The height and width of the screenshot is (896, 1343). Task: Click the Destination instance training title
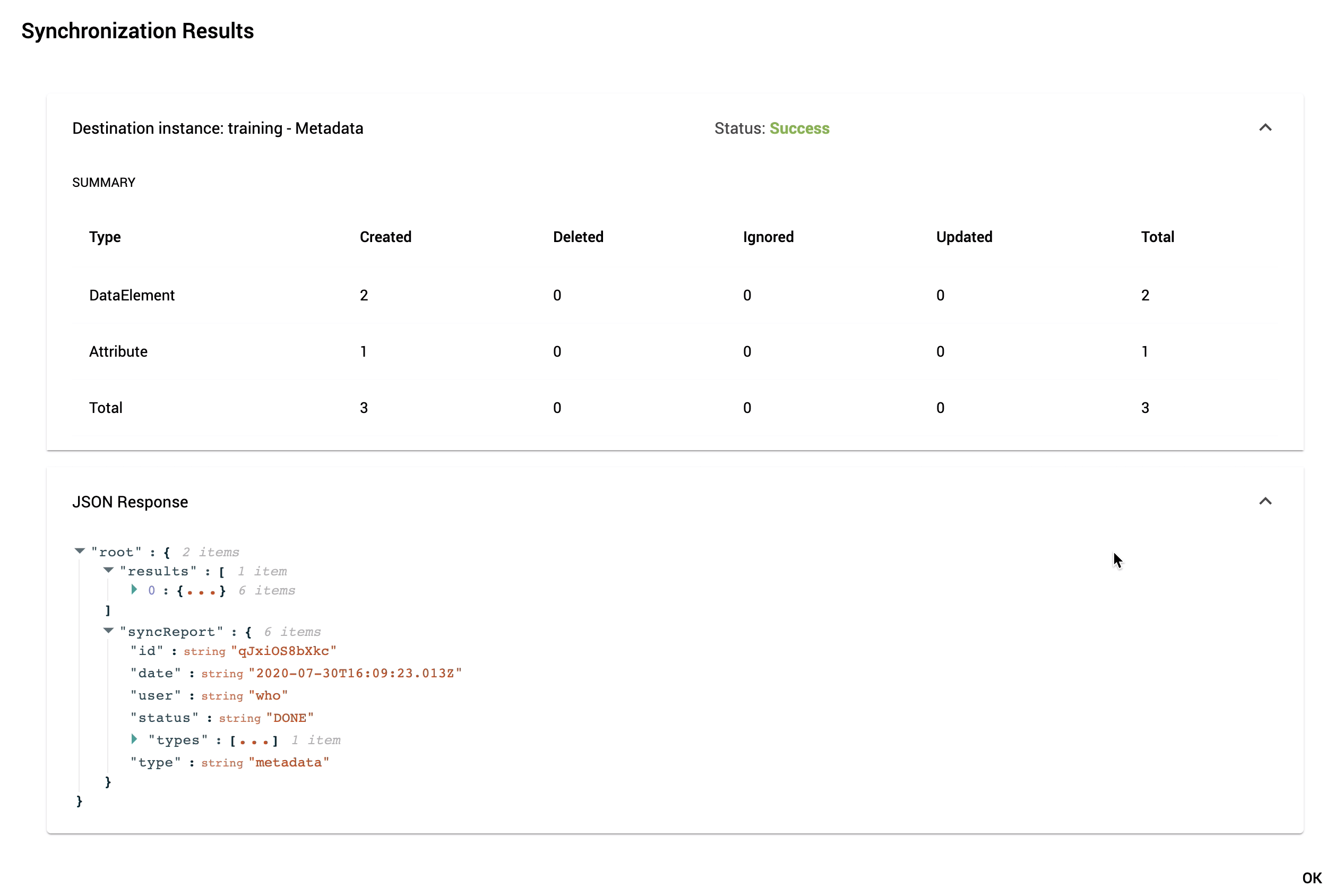[x=217, y=128]
